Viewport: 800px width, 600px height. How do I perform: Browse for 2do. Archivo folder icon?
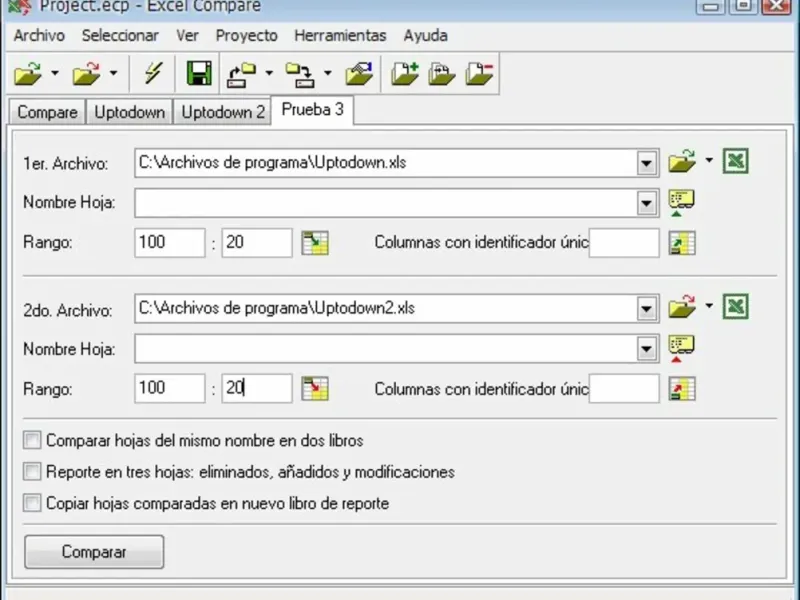[682, 307]
